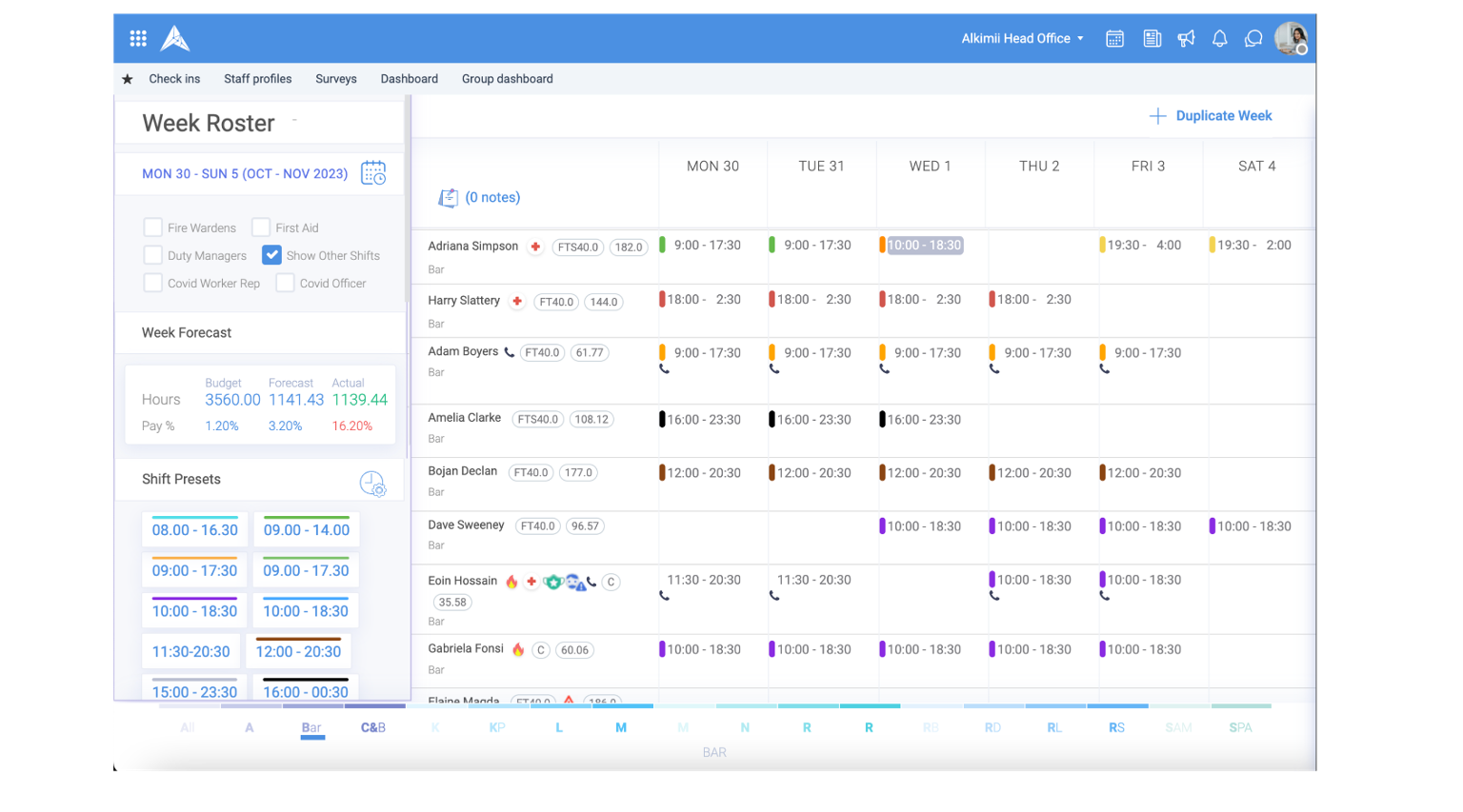Expand the Alkimii Head Office dropdown
The width and height of the screenshot is (1463, 812).
point(1022,39)
